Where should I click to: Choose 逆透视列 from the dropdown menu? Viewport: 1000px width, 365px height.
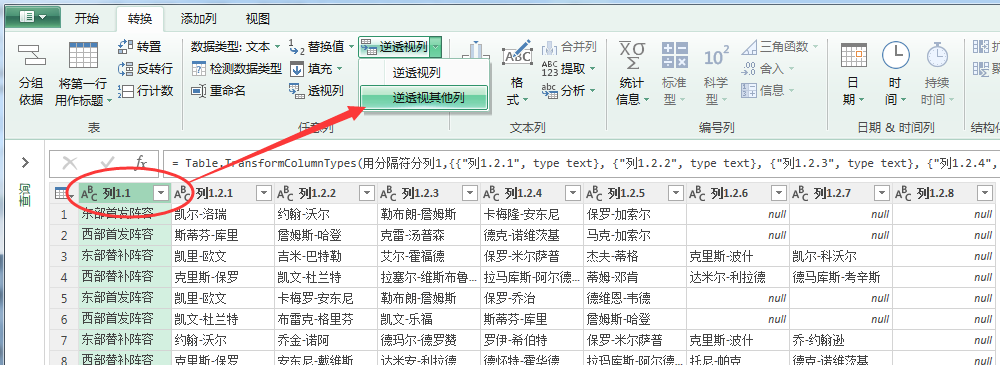click(x=416, y=73)
